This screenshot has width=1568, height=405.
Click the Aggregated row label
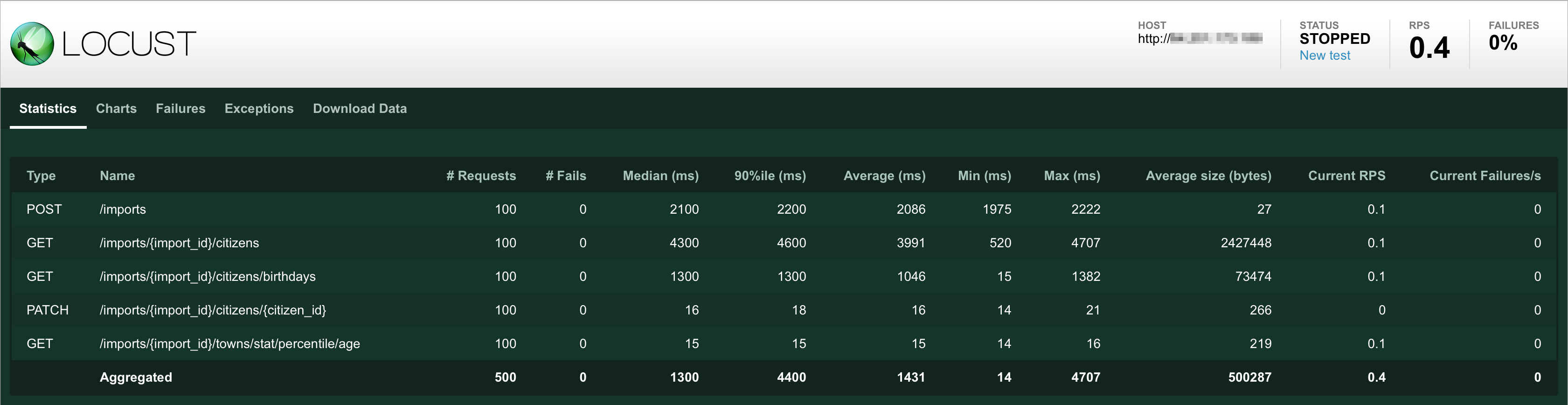point(136,377)
